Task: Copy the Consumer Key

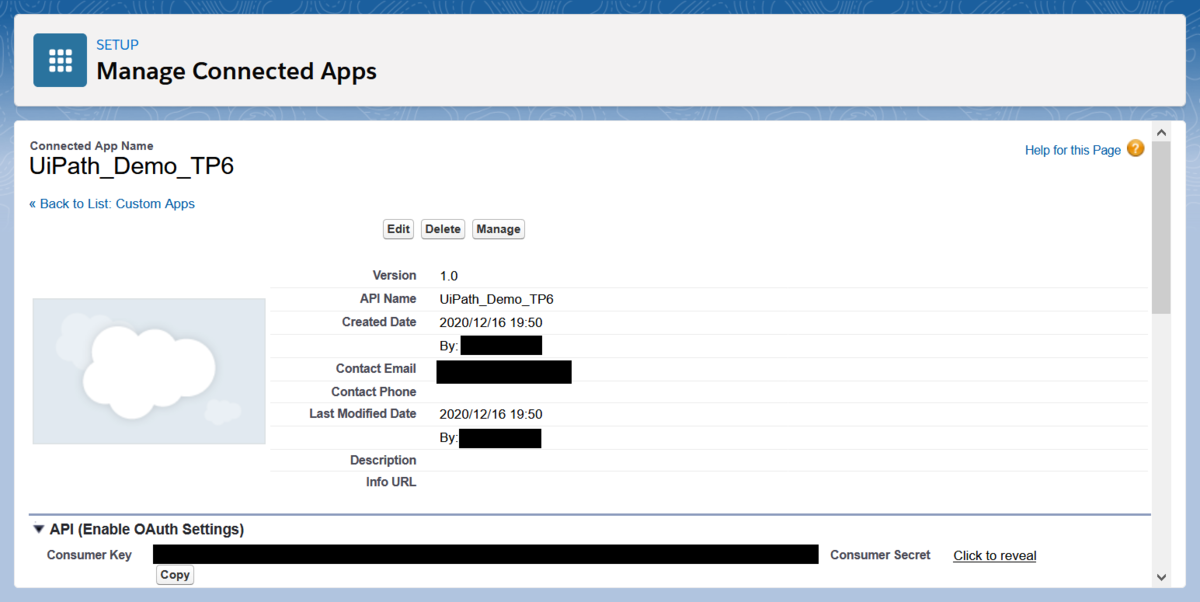Action: pos(175,575)
